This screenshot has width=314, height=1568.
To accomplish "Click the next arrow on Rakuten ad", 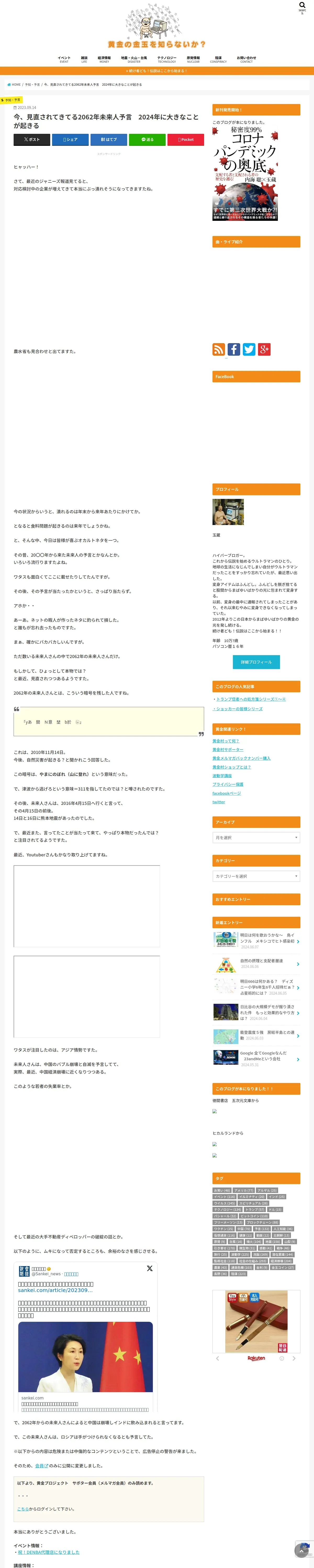I will coord(294,1359).
